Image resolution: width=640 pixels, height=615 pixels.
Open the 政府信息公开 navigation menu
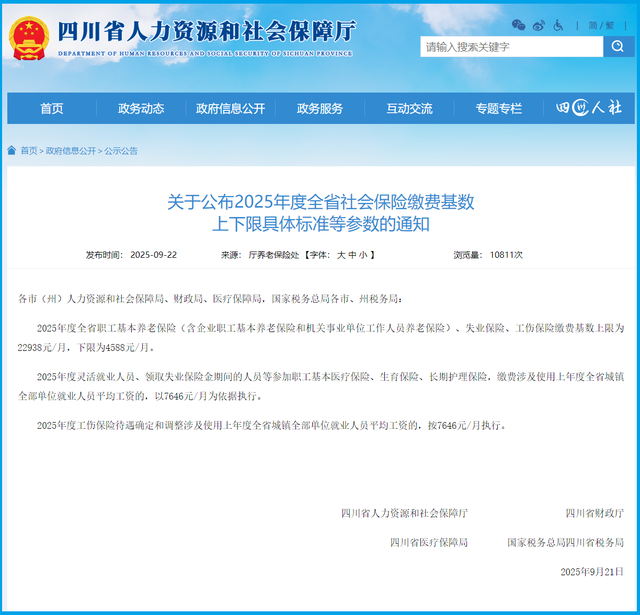pos(230,108)
